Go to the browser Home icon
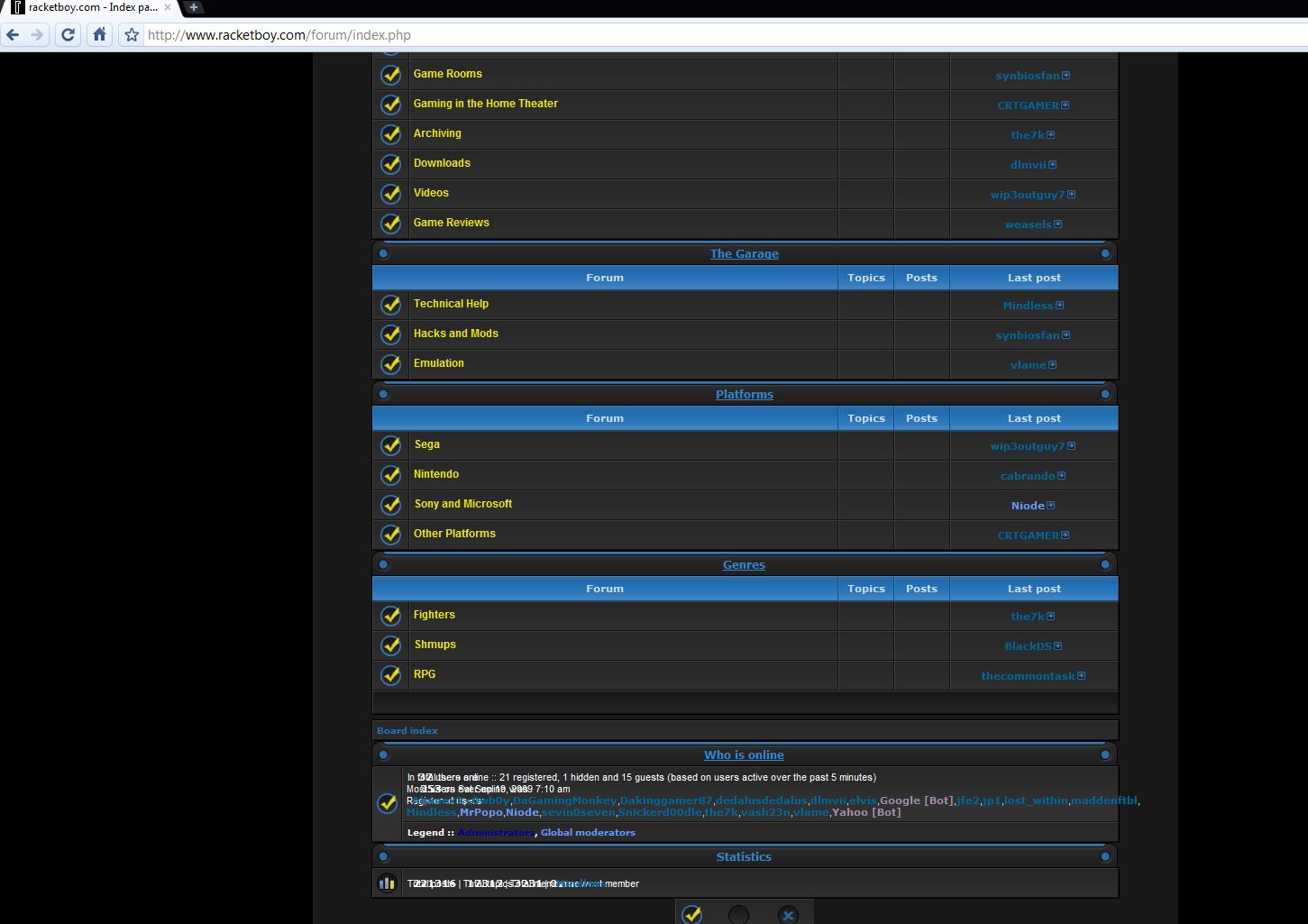Viewport: 1308px width, 924px height. (x=99, y=35)
